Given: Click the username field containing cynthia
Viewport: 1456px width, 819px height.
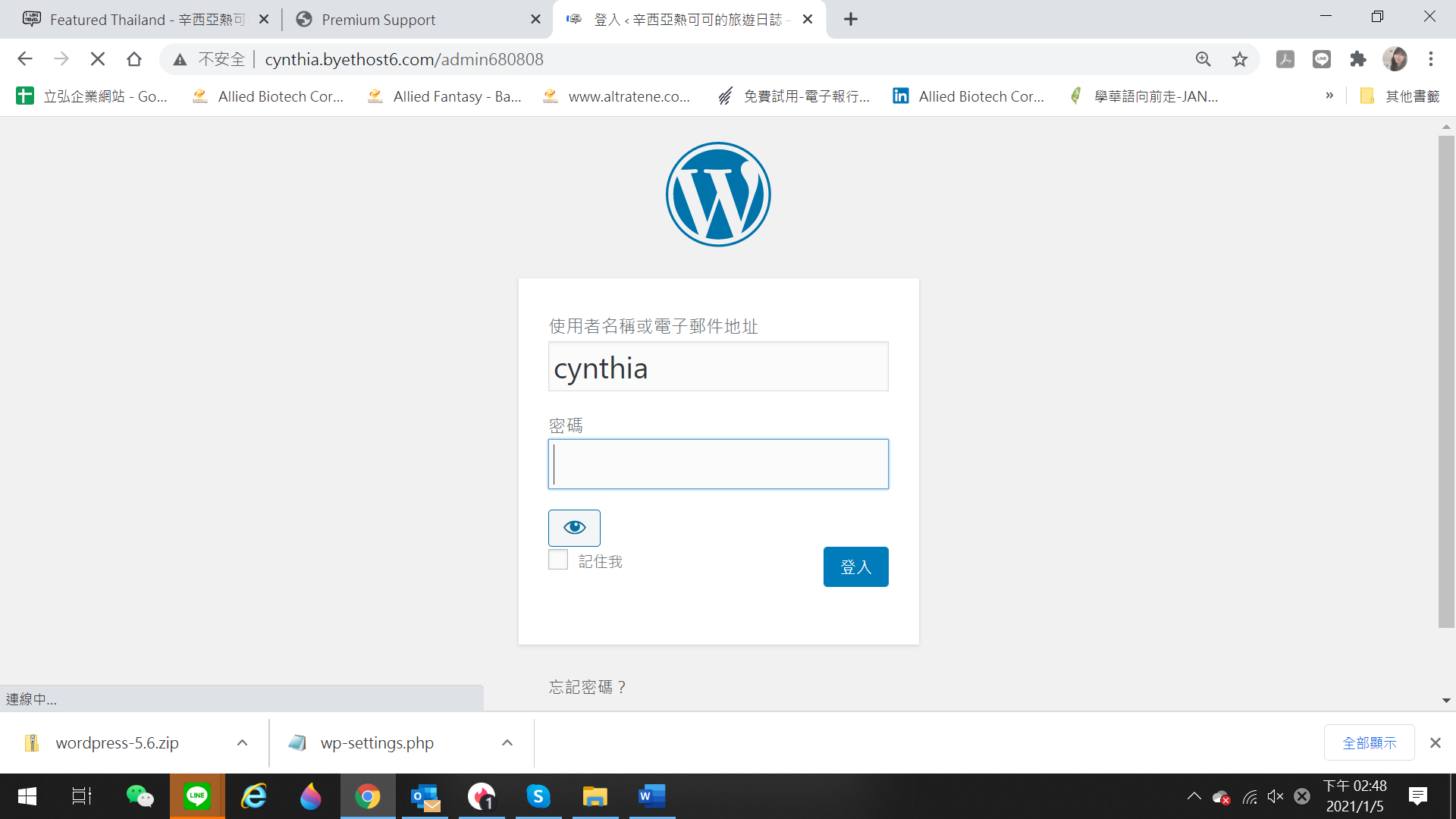Looking at the screenshot, I should [718, 367].
